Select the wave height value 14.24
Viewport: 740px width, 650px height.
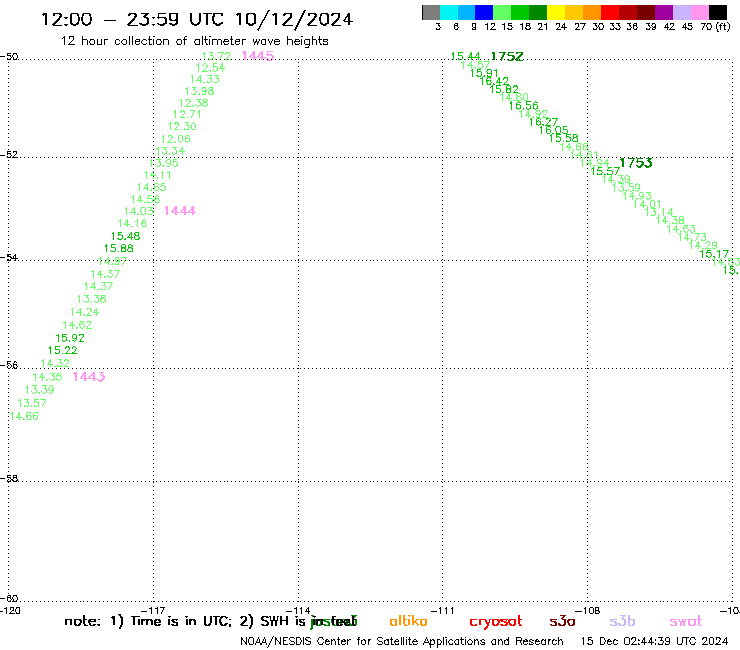[84, 312]
